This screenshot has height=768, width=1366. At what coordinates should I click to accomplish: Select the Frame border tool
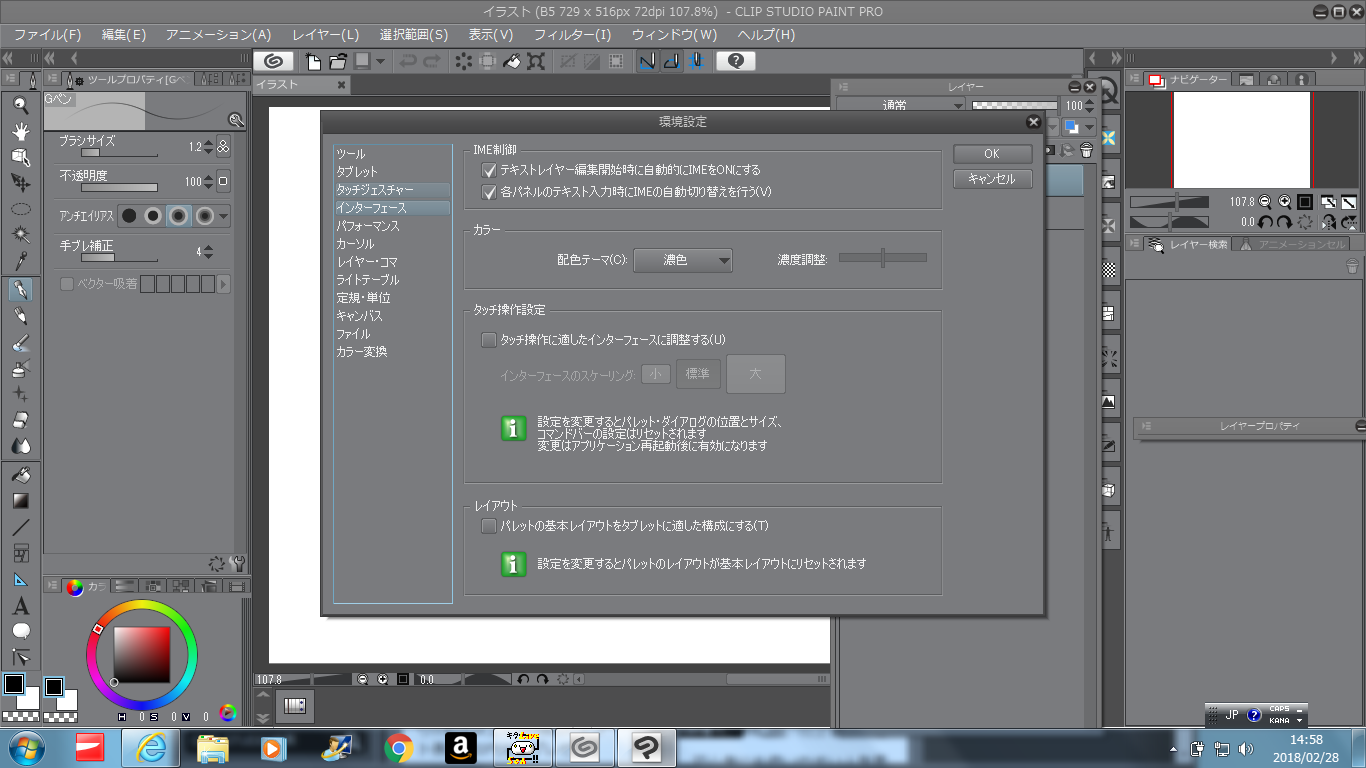20,553
